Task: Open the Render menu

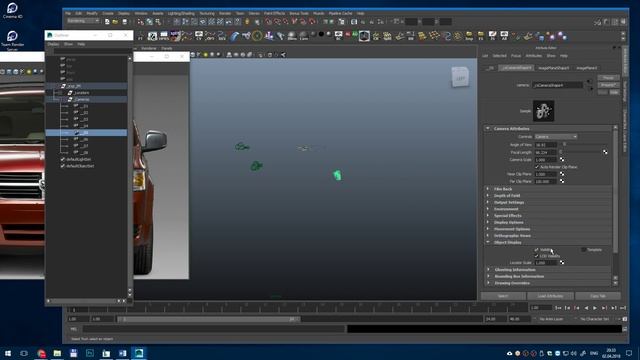Action: pos(225,13)
